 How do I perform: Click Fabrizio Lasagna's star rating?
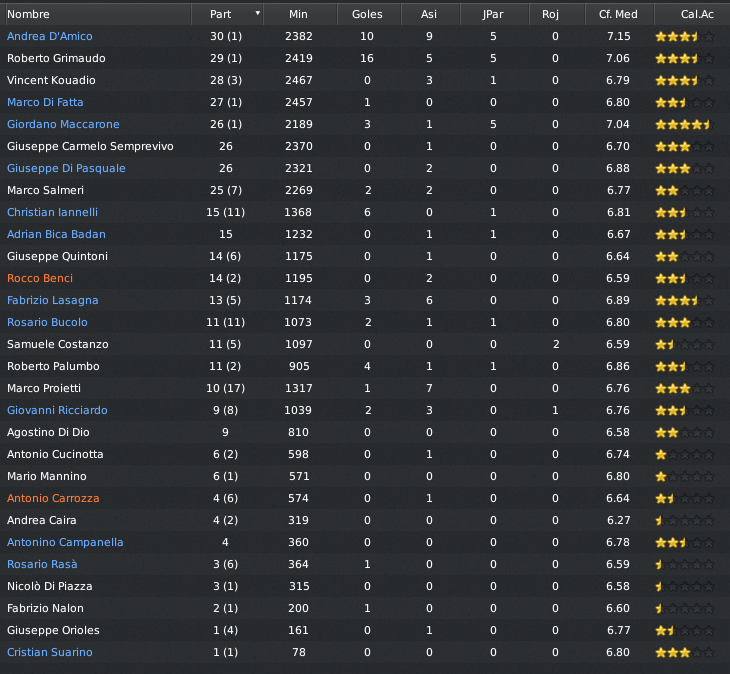tap(684, 301)
